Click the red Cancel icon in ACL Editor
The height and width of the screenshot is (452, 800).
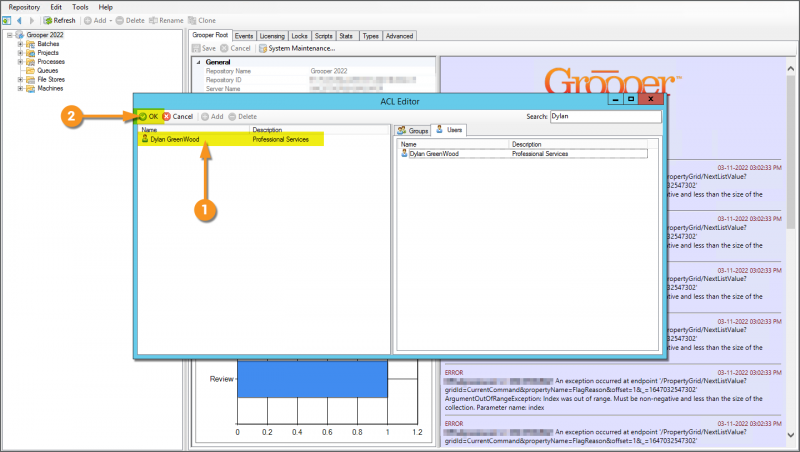coord(167,117)
